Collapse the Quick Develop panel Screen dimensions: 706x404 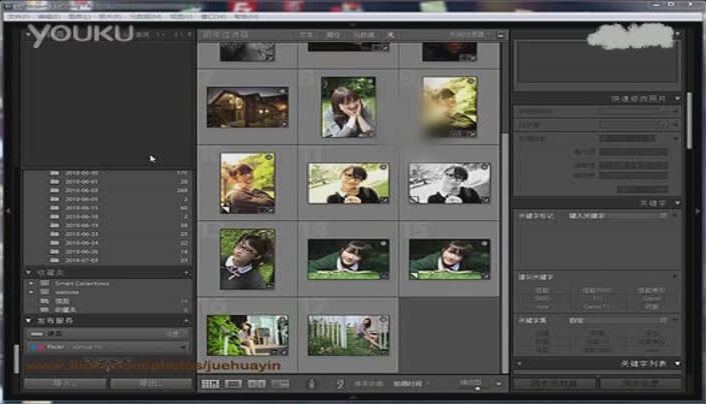coord(677,98)
